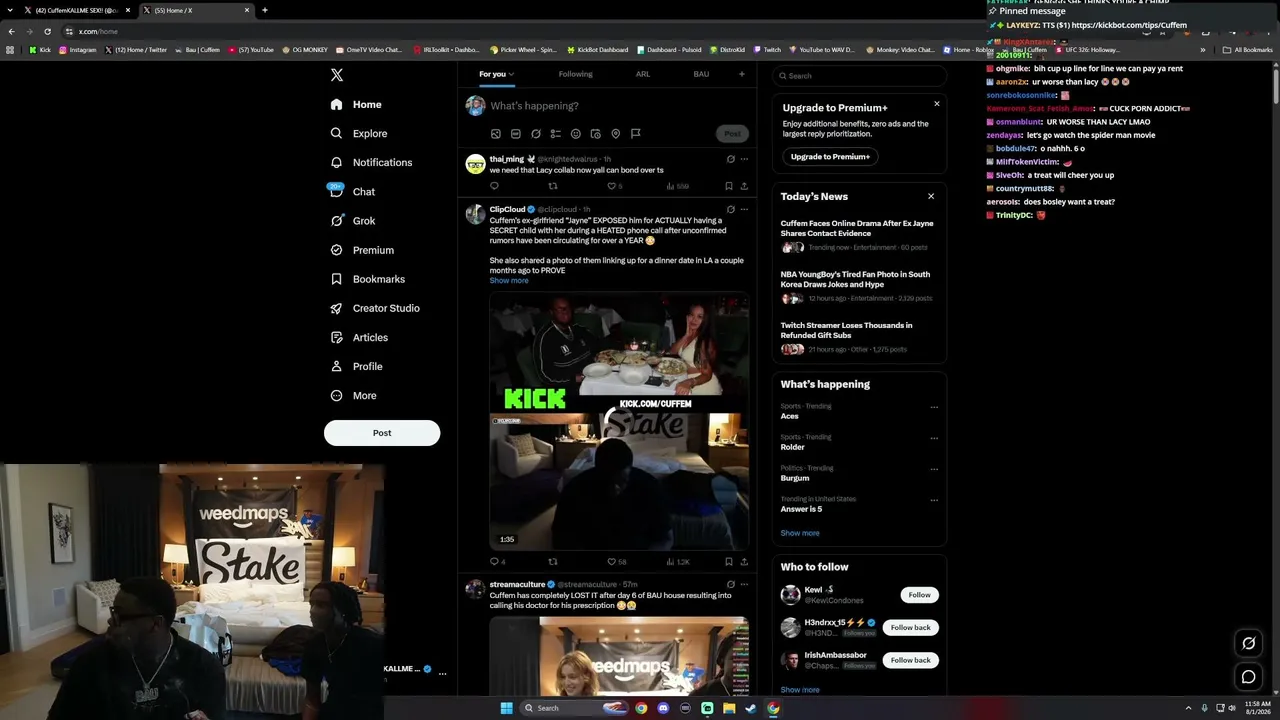
Task: Add a GIF to the post
Action: (515, 134)
